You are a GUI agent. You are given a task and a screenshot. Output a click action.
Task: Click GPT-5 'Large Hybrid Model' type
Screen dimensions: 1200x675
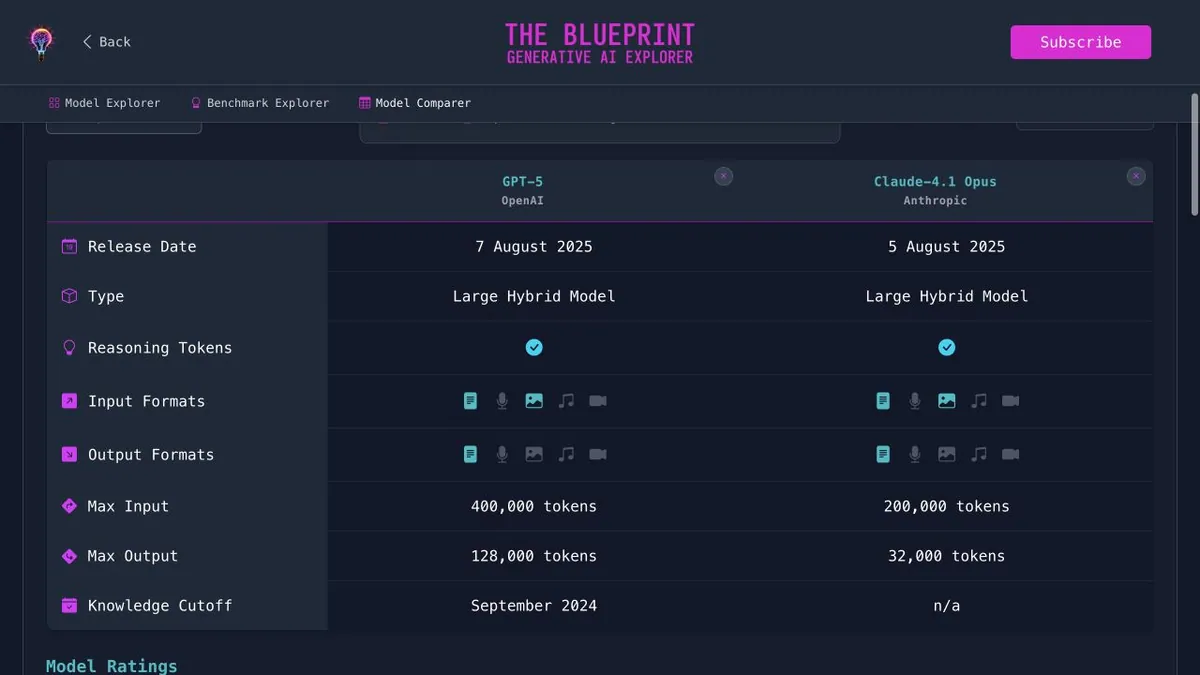pos(534,296)
